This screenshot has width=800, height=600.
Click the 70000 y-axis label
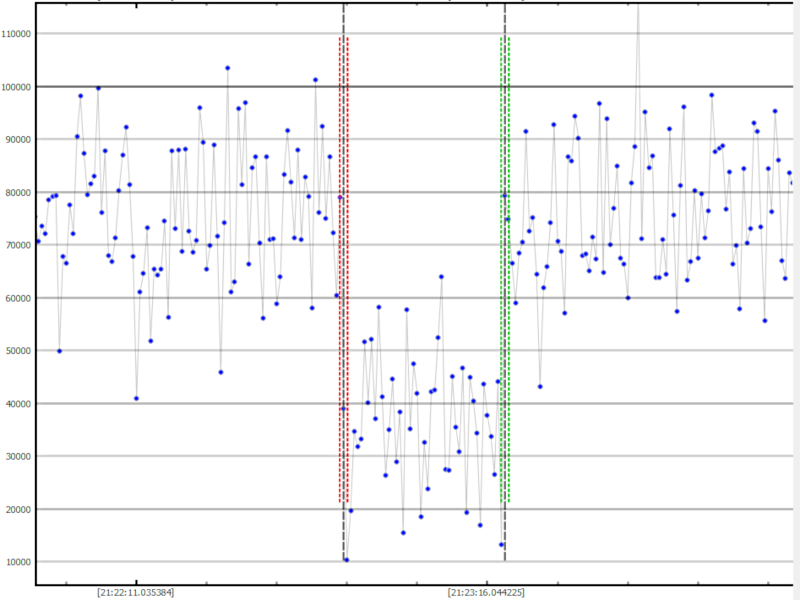pos(19,245)
